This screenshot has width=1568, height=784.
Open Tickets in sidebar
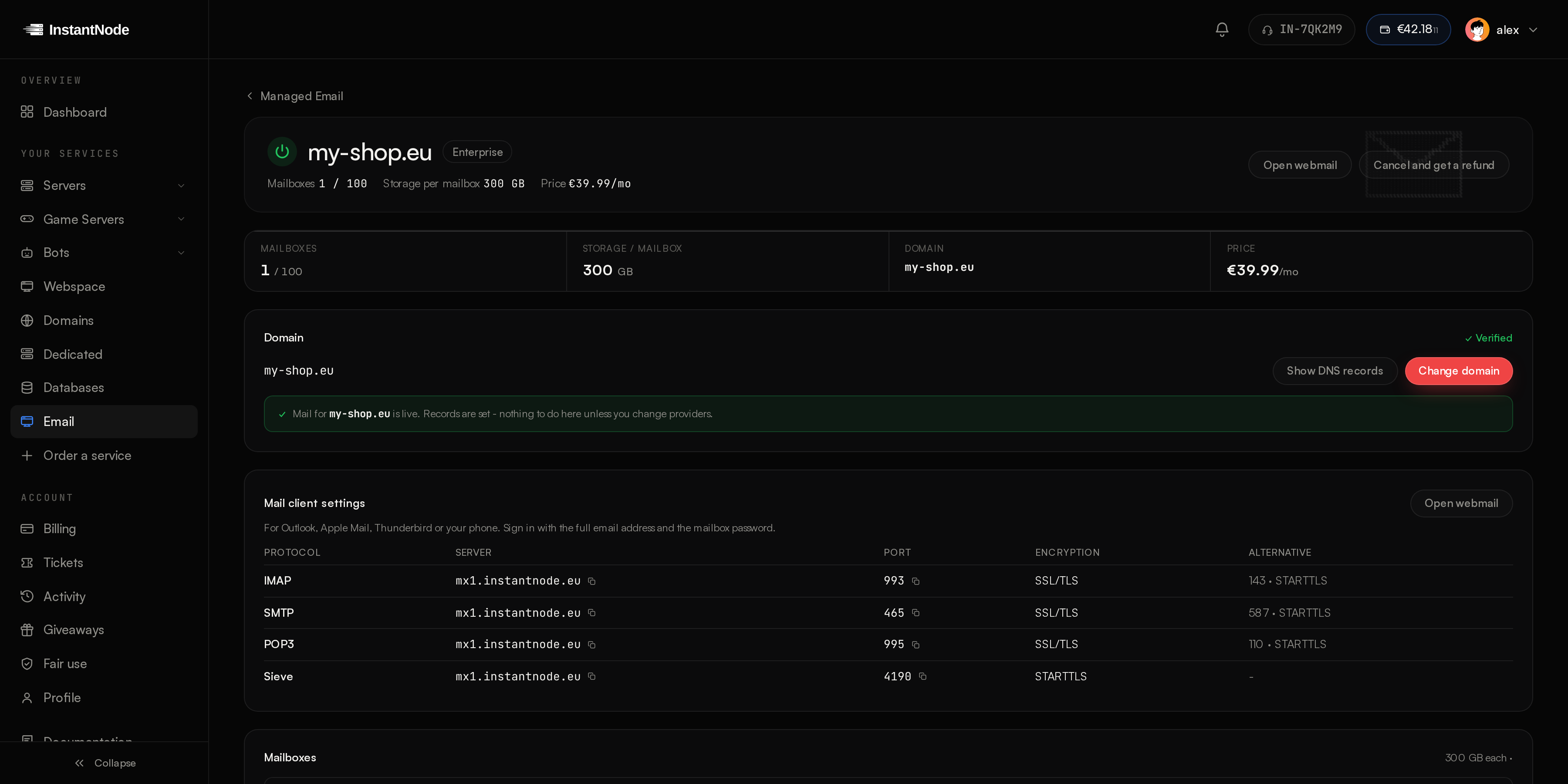click(104, 562)
